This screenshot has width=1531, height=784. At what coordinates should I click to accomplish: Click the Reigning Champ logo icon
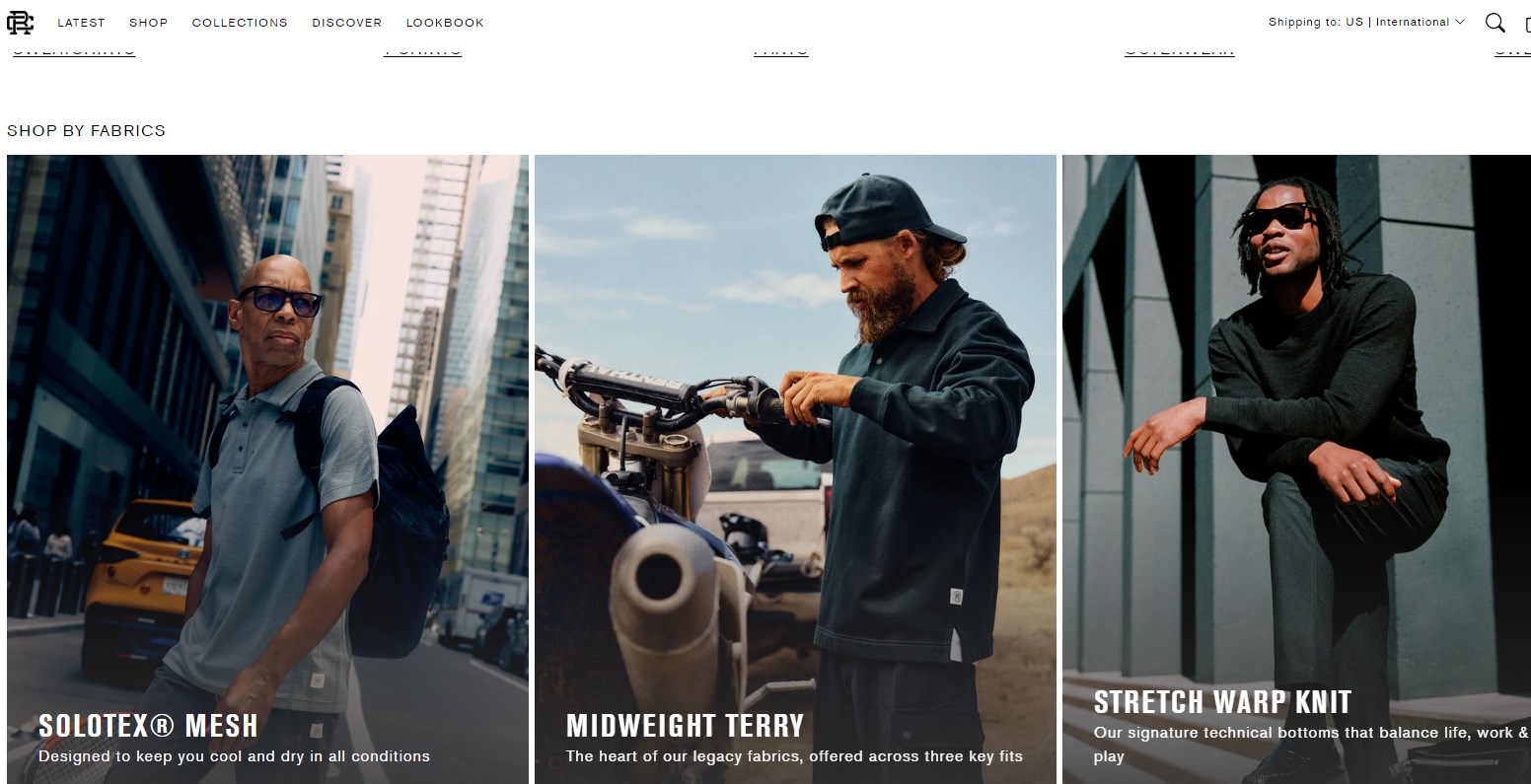(x=20, y=22)
